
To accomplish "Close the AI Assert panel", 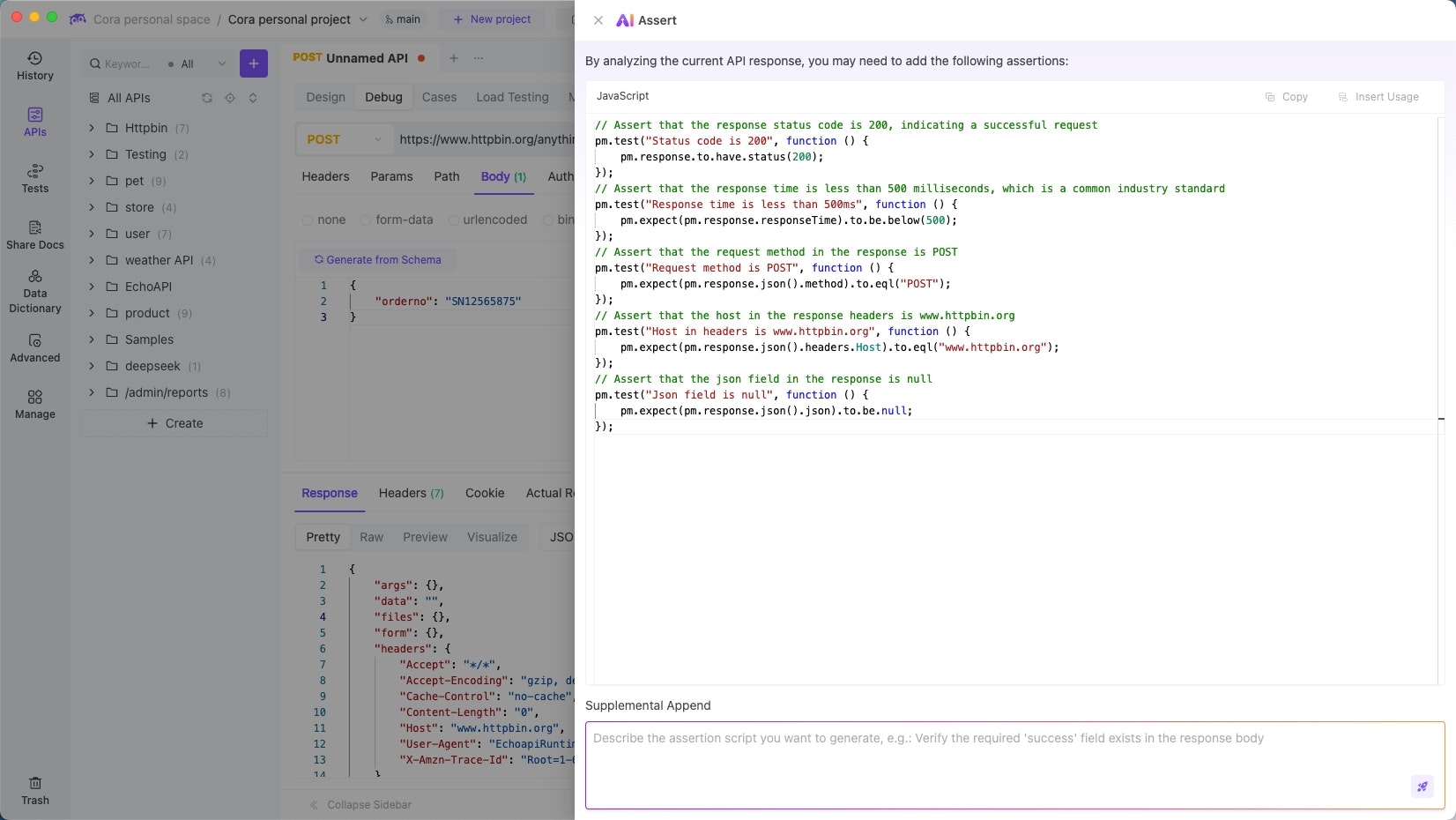I will 598,20.
